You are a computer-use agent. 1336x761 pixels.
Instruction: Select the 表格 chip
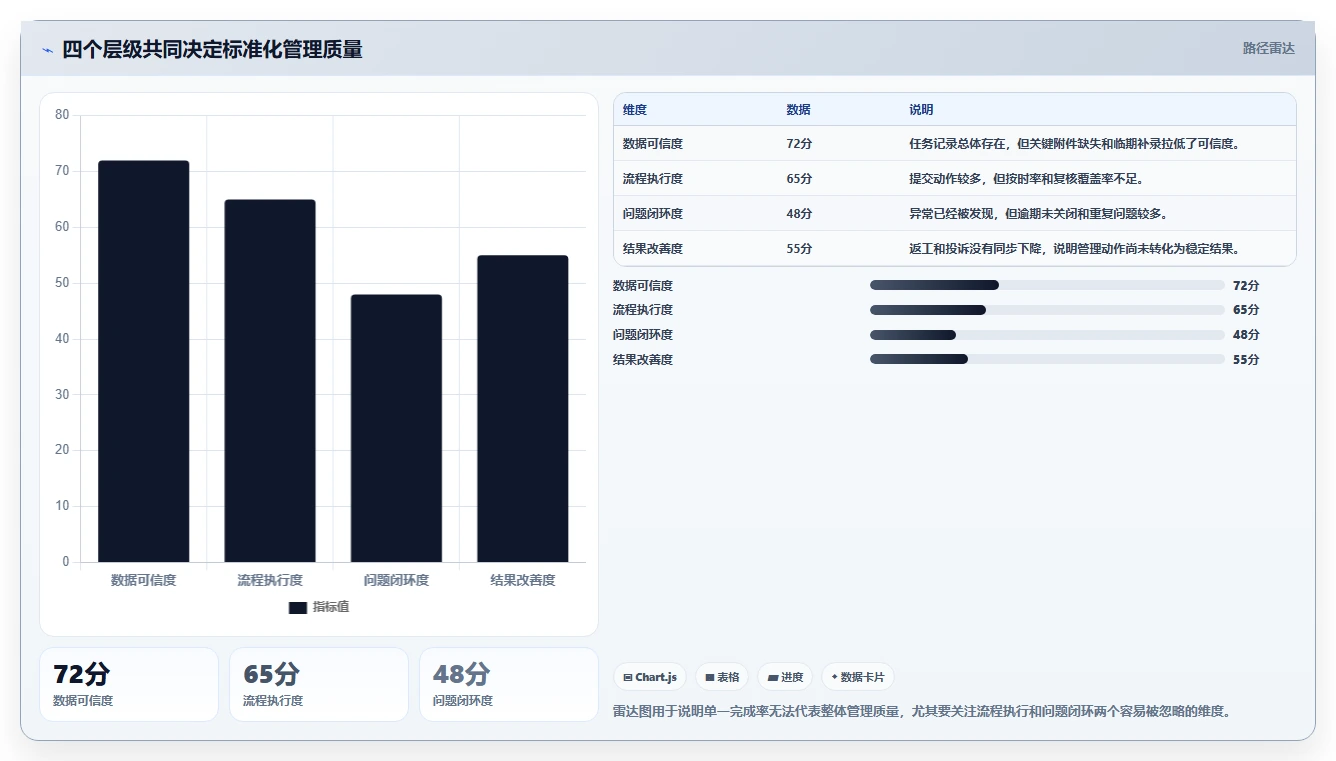[x=722, y=677]
